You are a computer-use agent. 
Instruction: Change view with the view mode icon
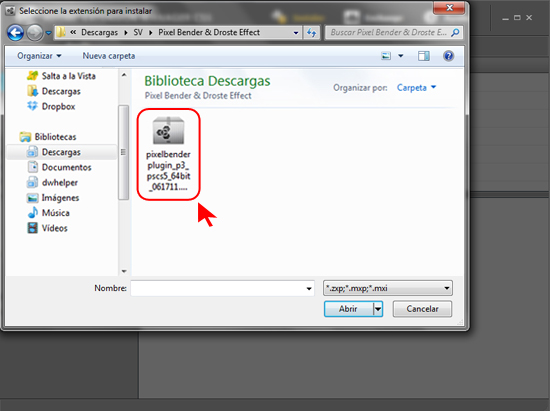tap(386, 56)
